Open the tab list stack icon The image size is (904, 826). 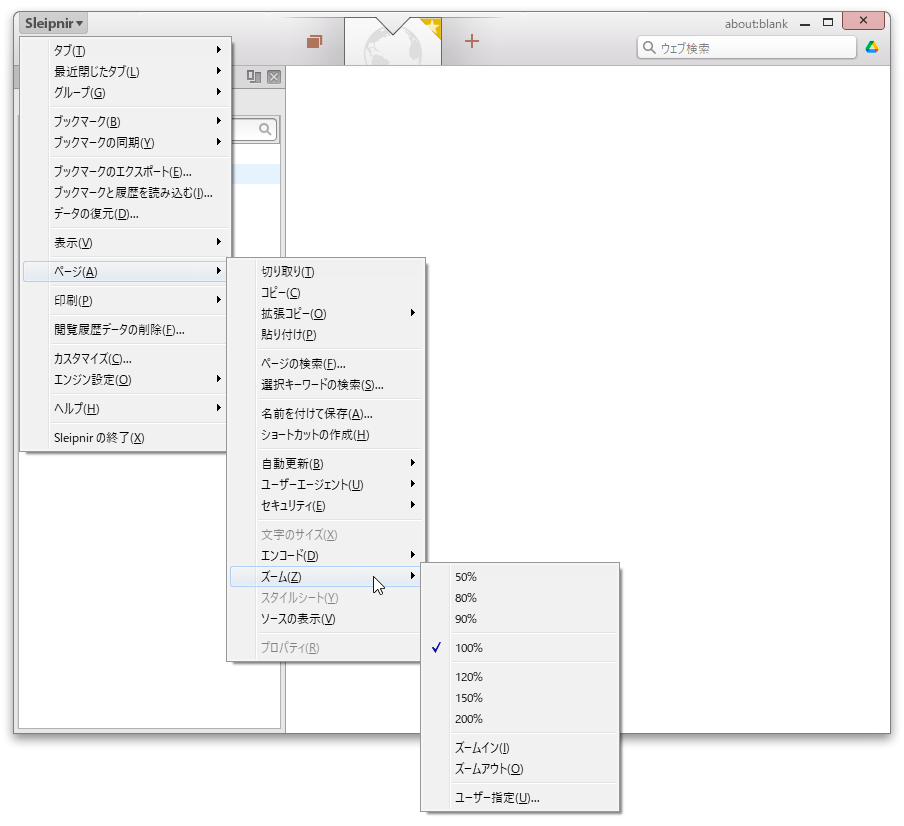pos(314,42)
